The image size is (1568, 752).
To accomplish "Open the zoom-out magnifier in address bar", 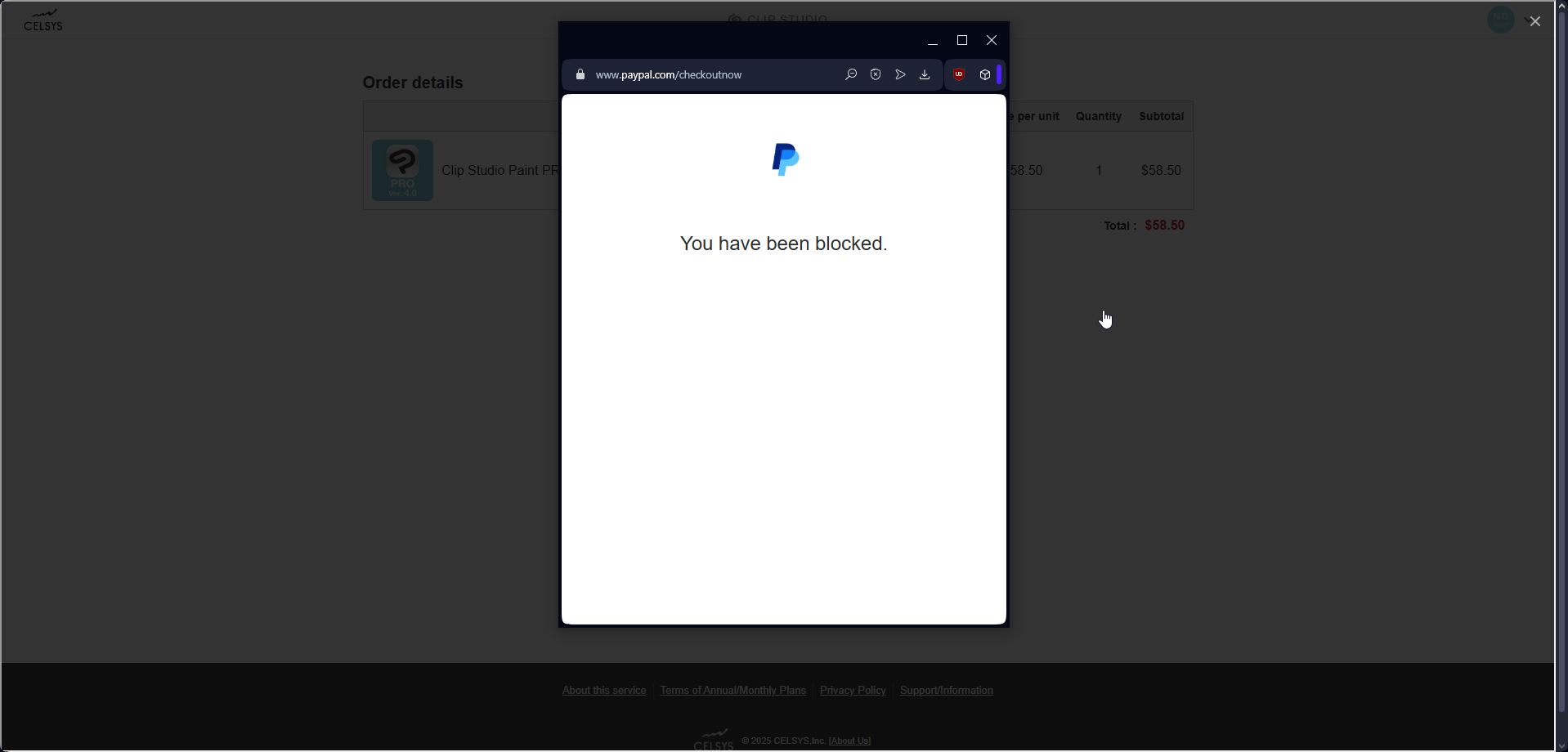I will tap(851, 74).
